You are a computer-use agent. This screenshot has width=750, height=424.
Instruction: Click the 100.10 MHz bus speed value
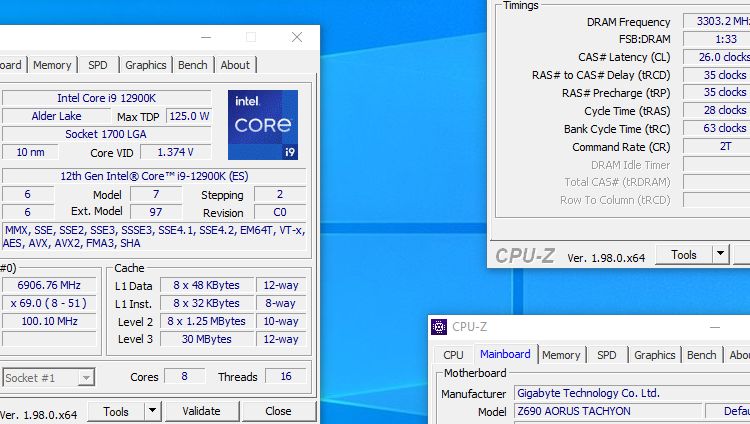click(49, 321)
